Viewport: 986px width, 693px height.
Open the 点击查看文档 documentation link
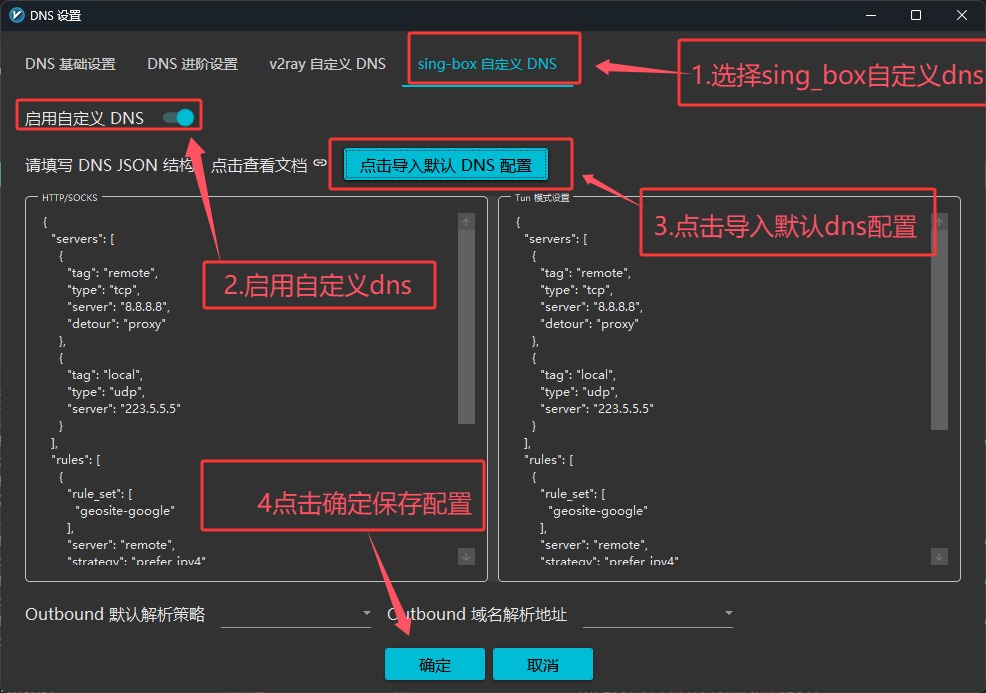tap(259, 165)
